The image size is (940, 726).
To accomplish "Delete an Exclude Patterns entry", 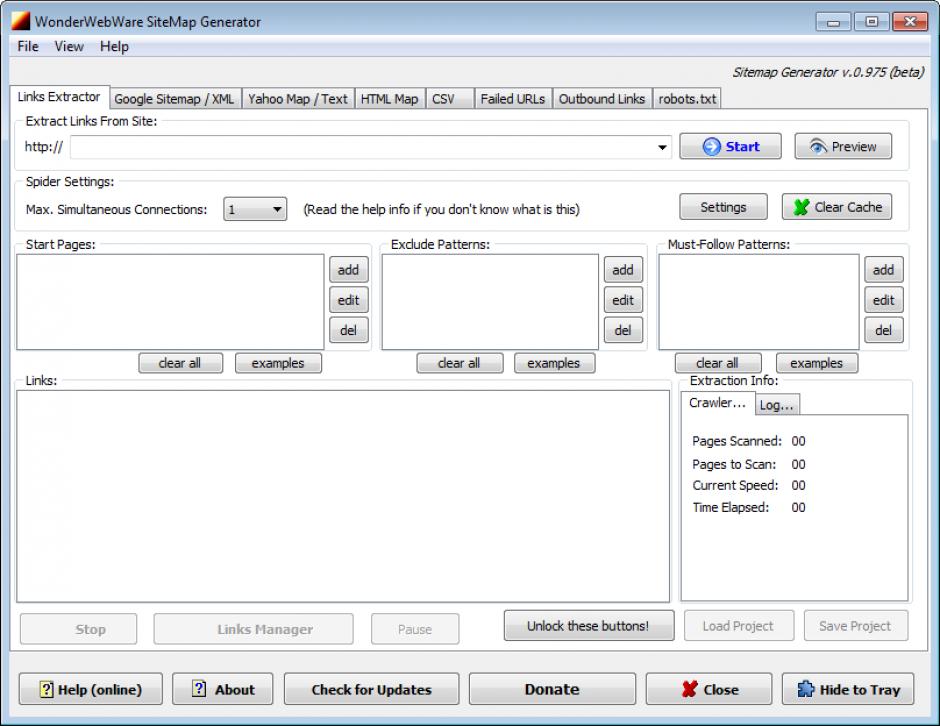I will click(623, 330).
